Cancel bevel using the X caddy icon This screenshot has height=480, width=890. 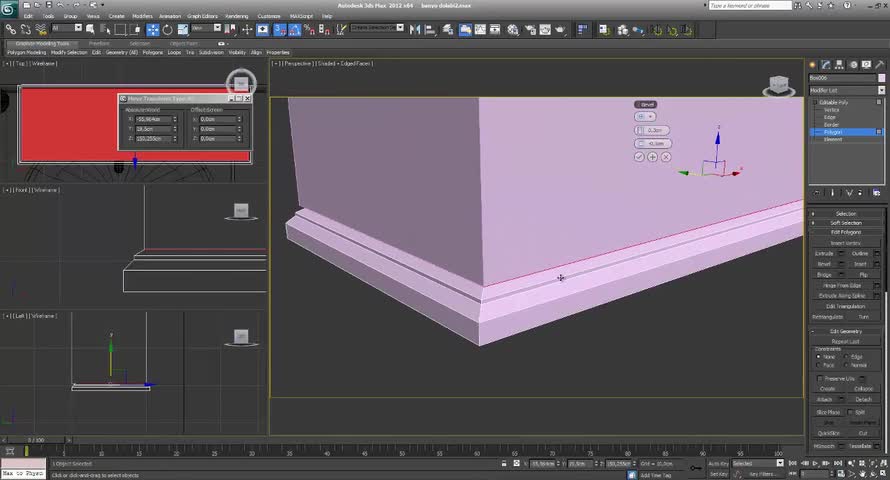click(x=666, y=157)
